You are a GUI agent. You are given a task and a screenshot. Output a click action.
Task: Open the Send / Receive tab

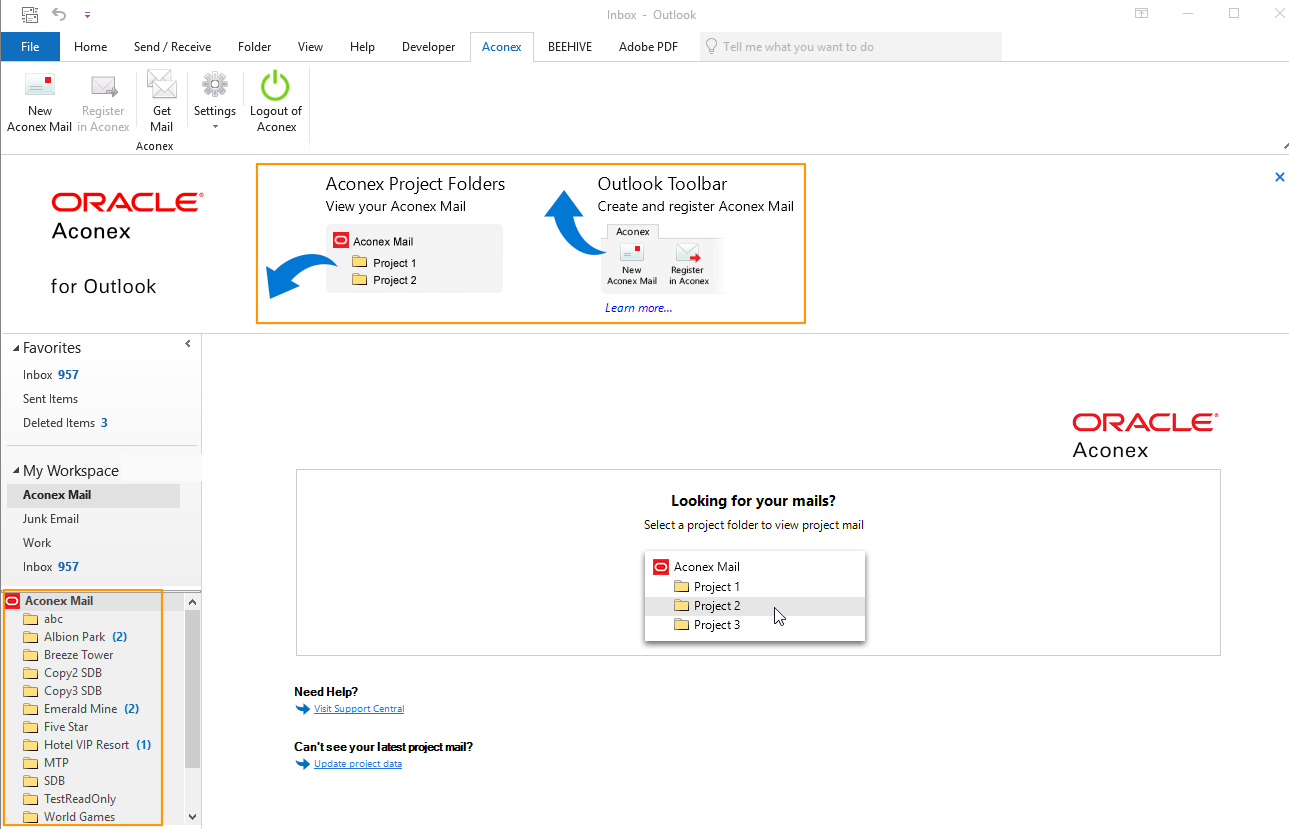[x=172, y=47]
